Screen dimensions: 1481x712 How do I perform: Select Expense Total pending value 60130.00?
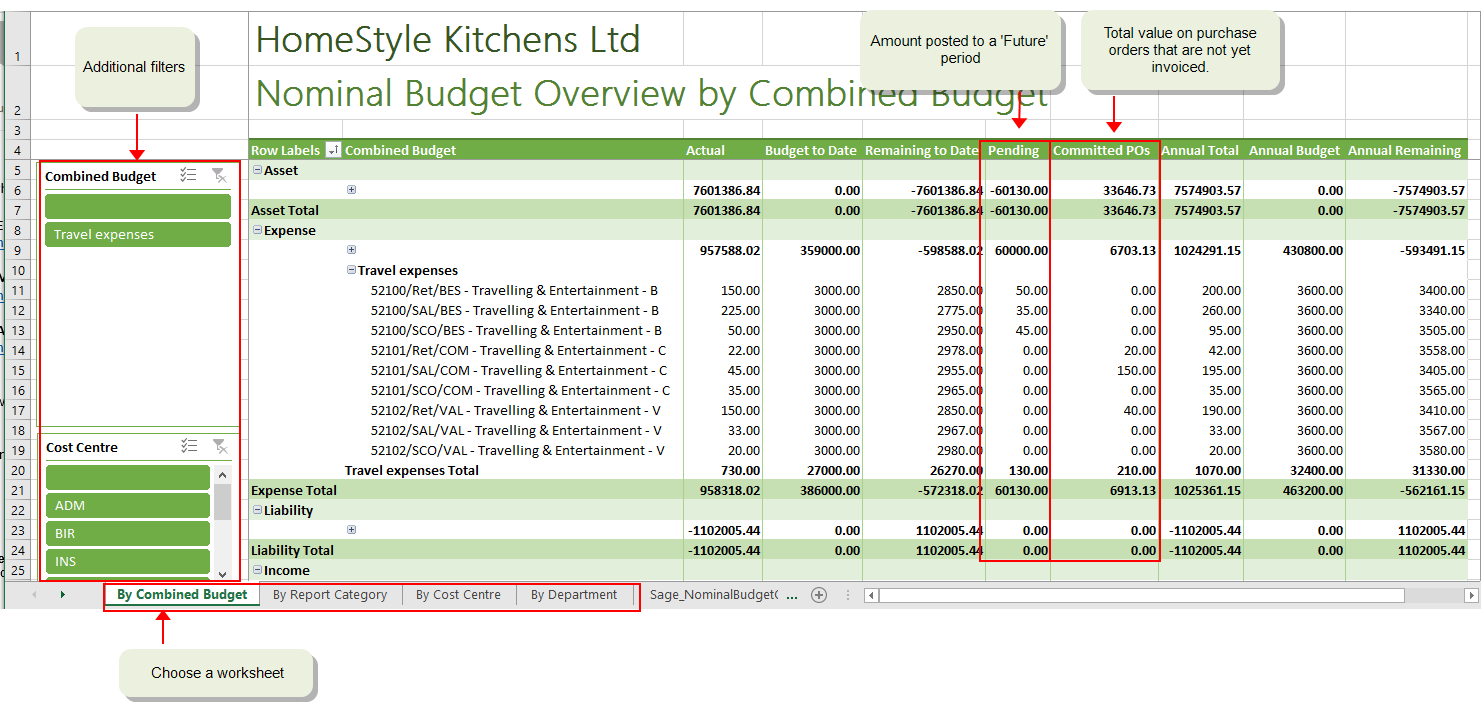pyautogui.click(x=1019, y=490)
